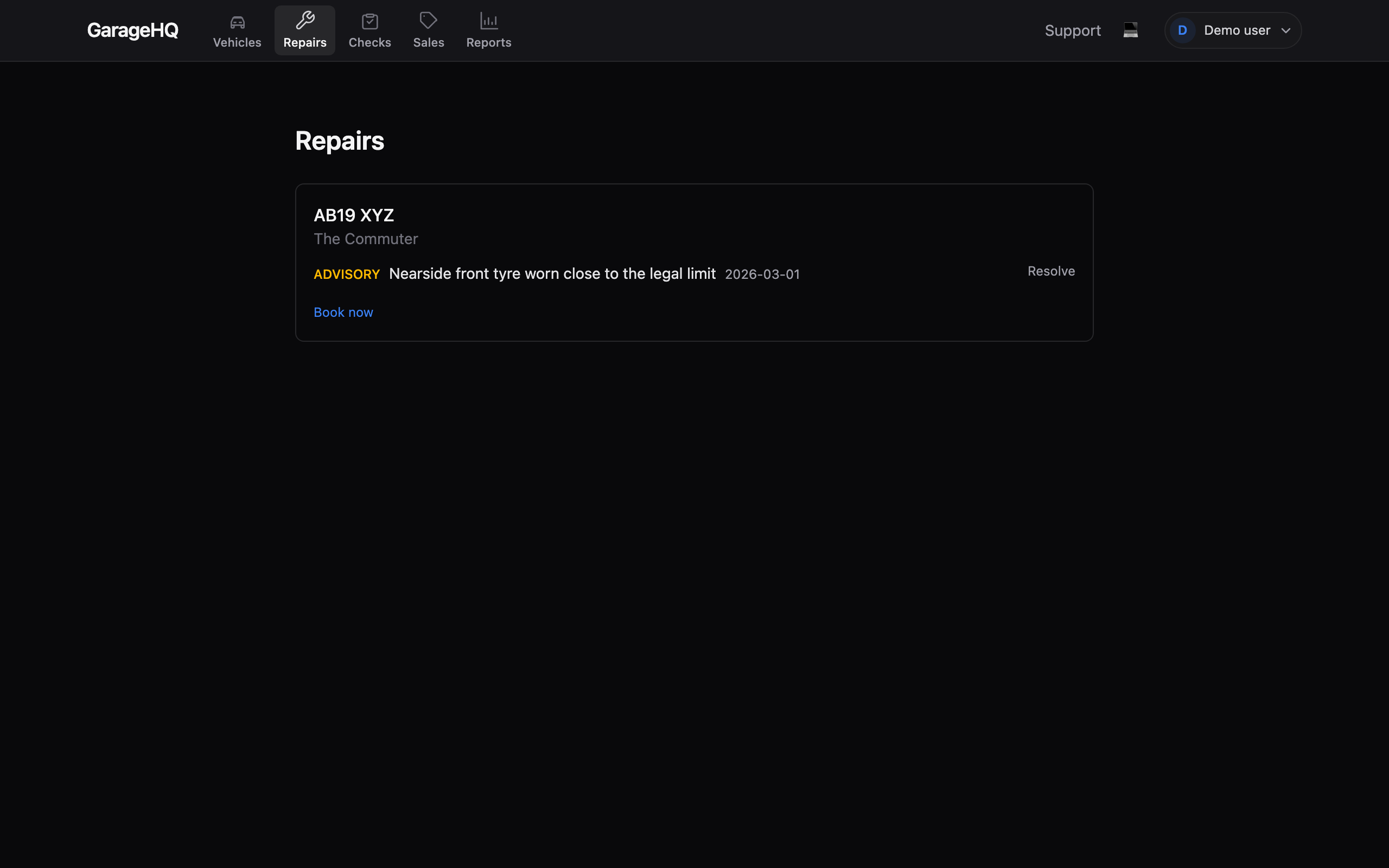Image resolution: width=1389 pixels, height=868 pixels.
Task: Select the AB19 XYZ registration text
Action: [x=354, y=215]
